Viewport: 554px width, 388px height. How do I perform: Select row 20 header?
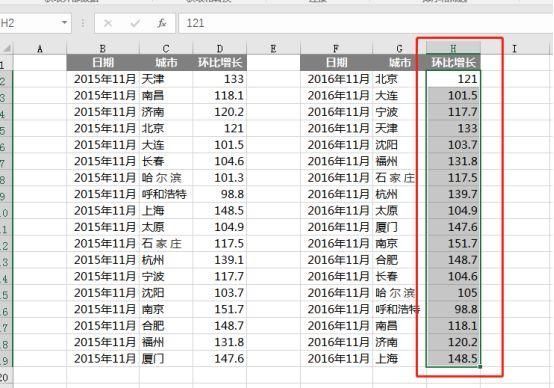tap(6, 375)
